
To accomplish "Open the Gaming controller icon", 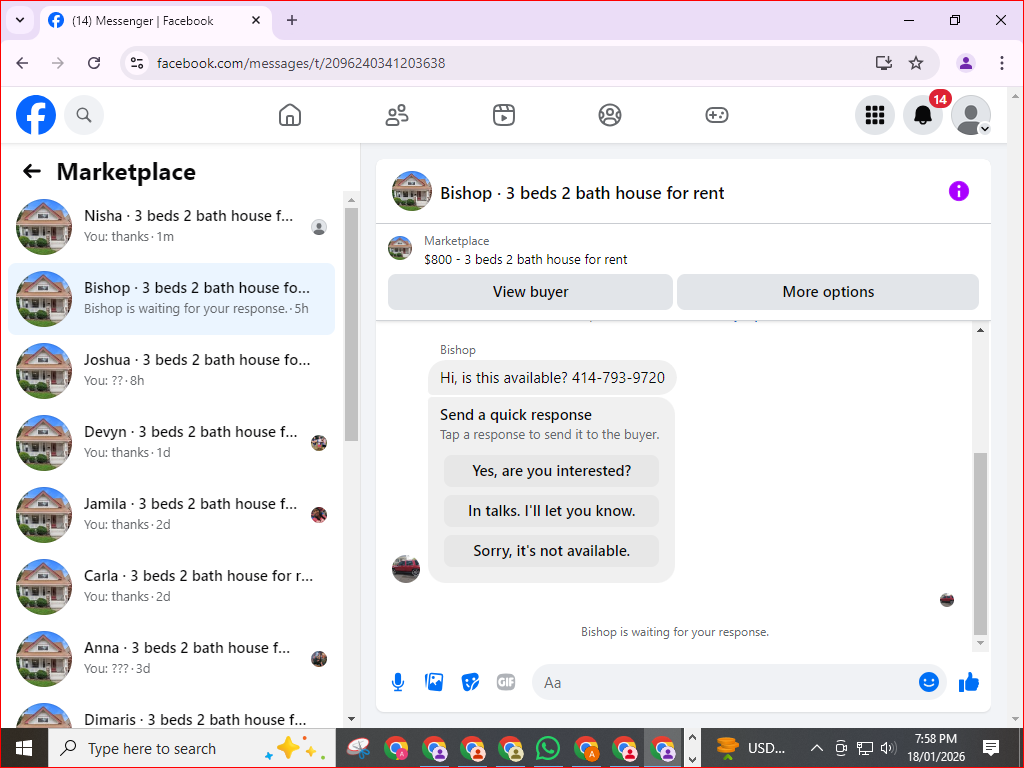I will pos(716,115).
